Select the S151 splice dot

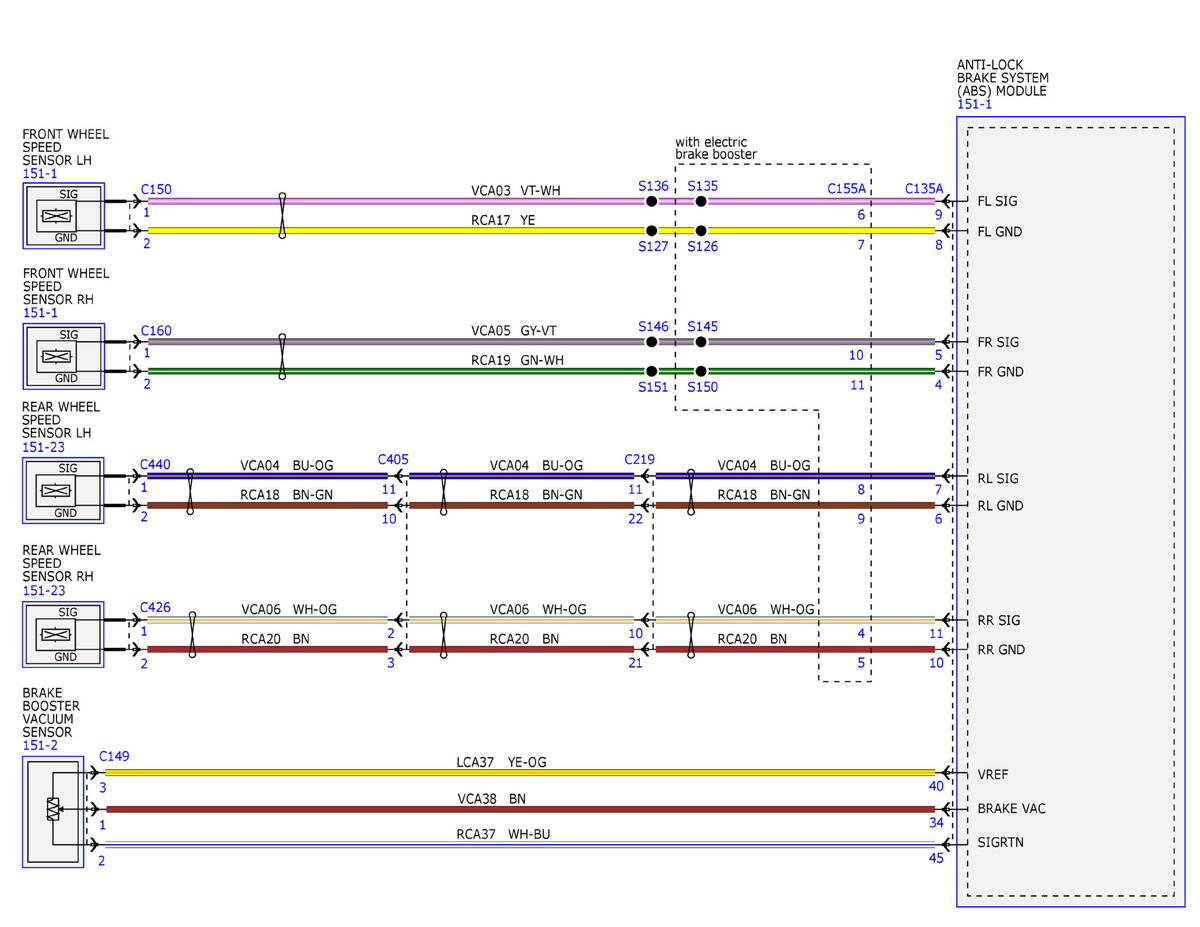pyautogui.click(x=651, y=371)
